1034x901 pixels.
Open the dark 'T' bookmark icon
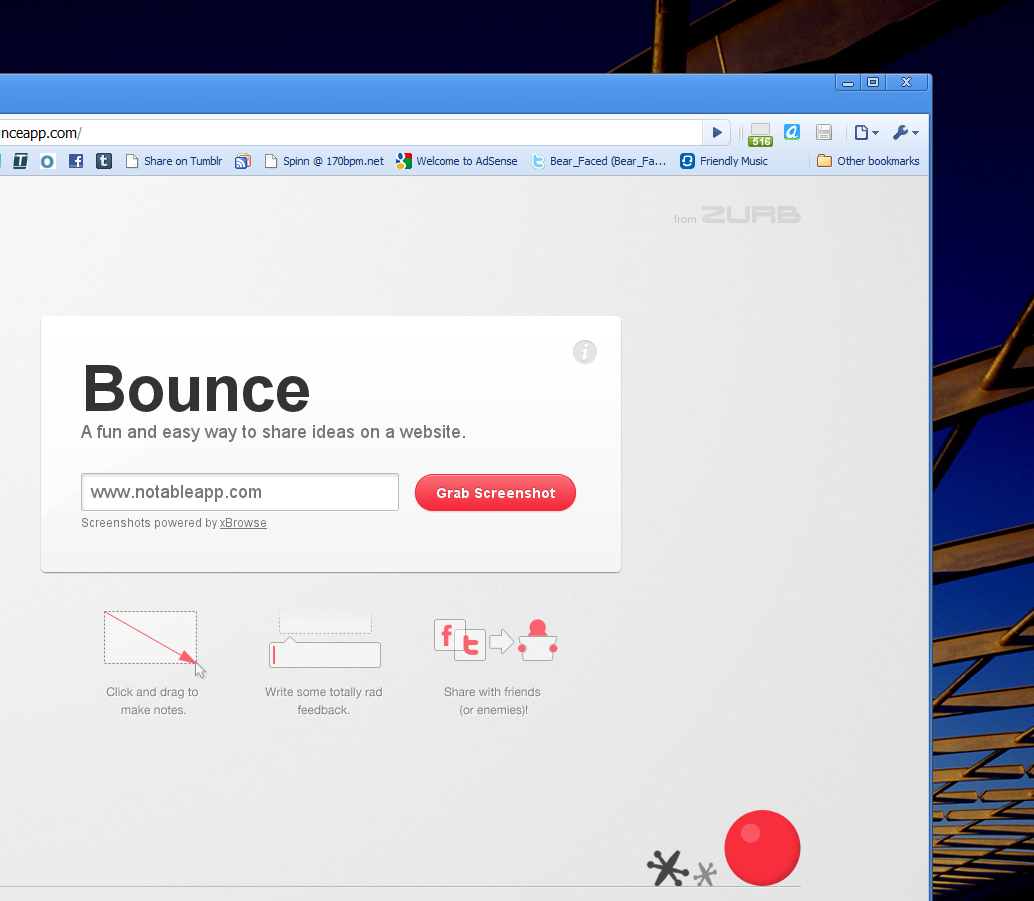tap(20, 161)
